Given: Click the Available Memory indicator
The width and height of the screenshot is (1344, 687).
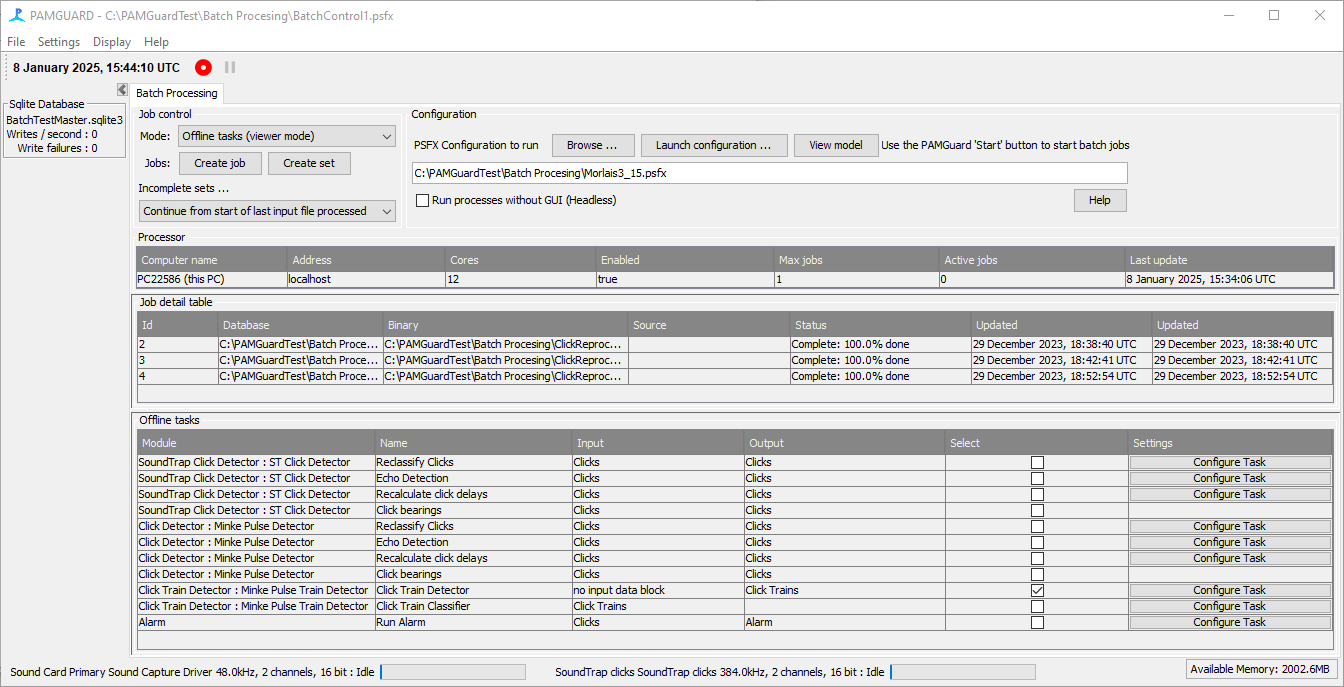Looking at the screenshot, I should coord(1260,669).
